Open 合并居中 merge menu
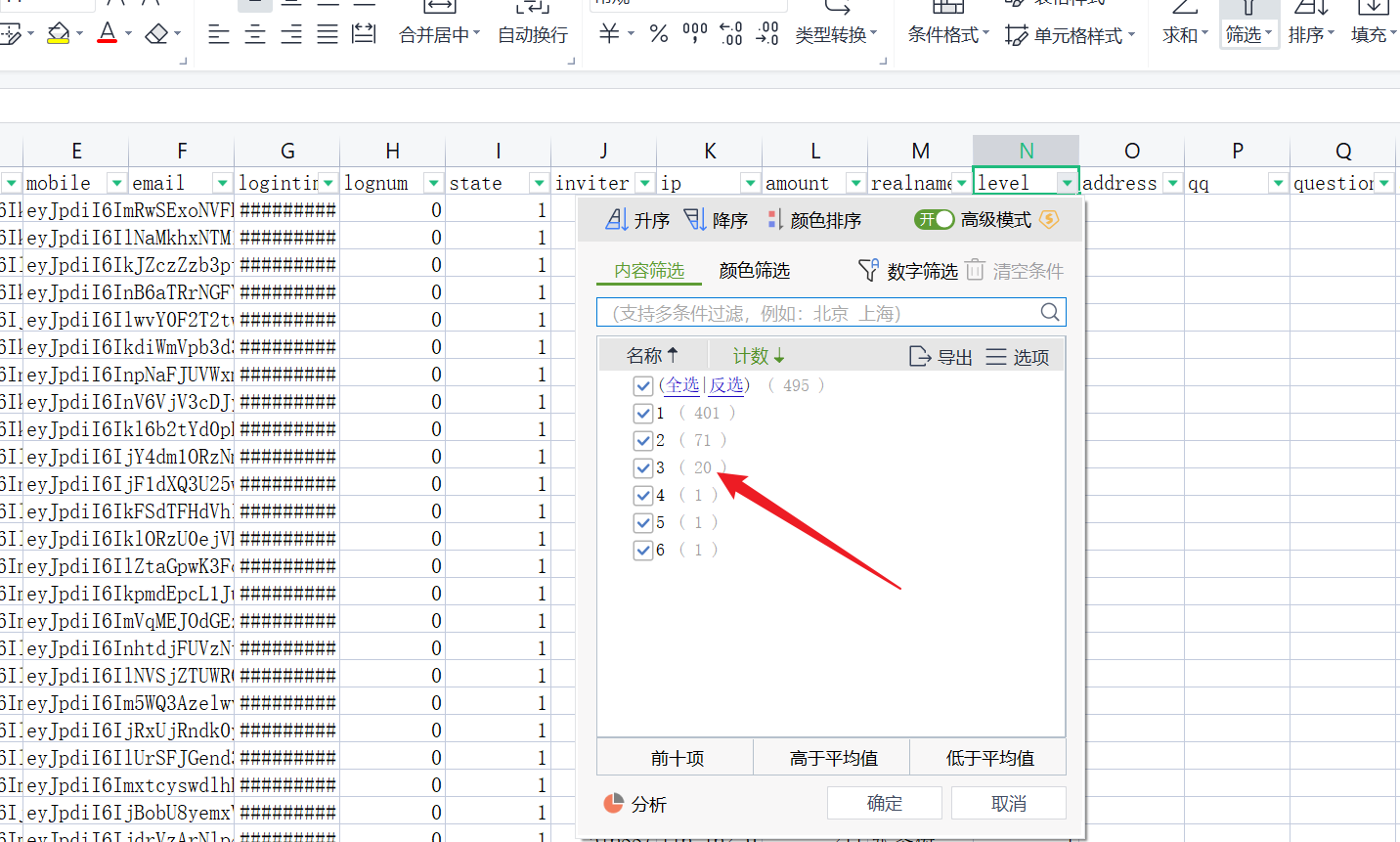Screen dimensions: 1400x842 (440, 34)
